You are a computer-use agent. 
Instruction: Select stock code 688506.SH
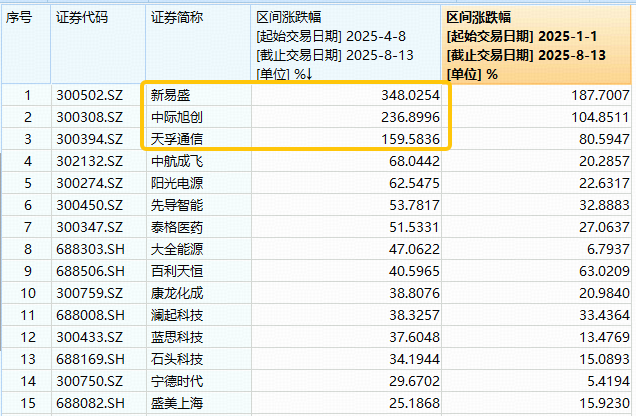[x=90, y=271]
